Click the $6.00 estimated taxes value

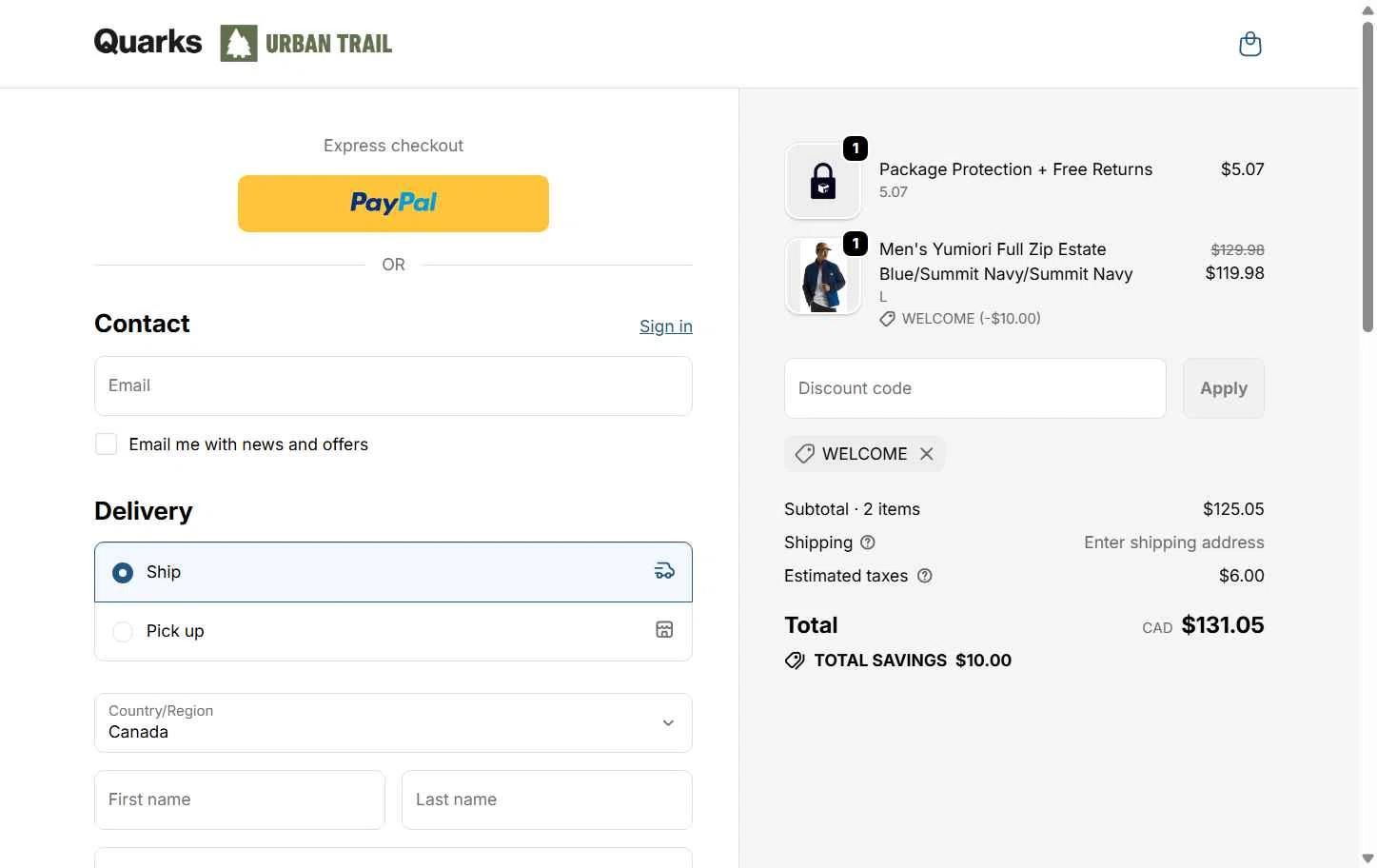pos(1242,576)
